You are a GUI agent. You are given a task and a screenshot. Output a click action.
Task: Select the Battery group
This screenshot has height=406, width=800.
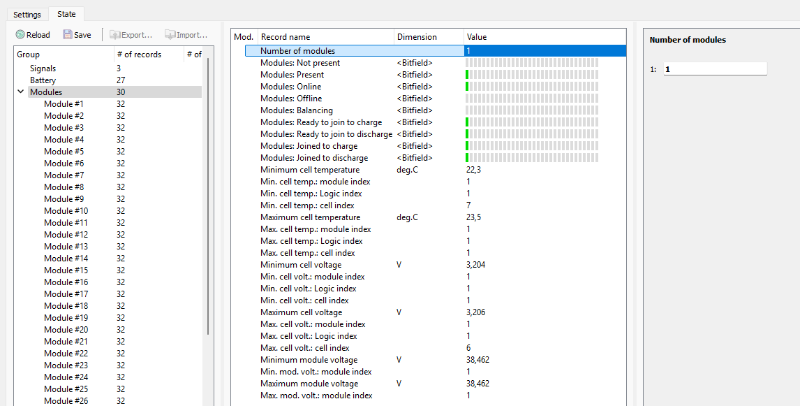tap(43, 80)
